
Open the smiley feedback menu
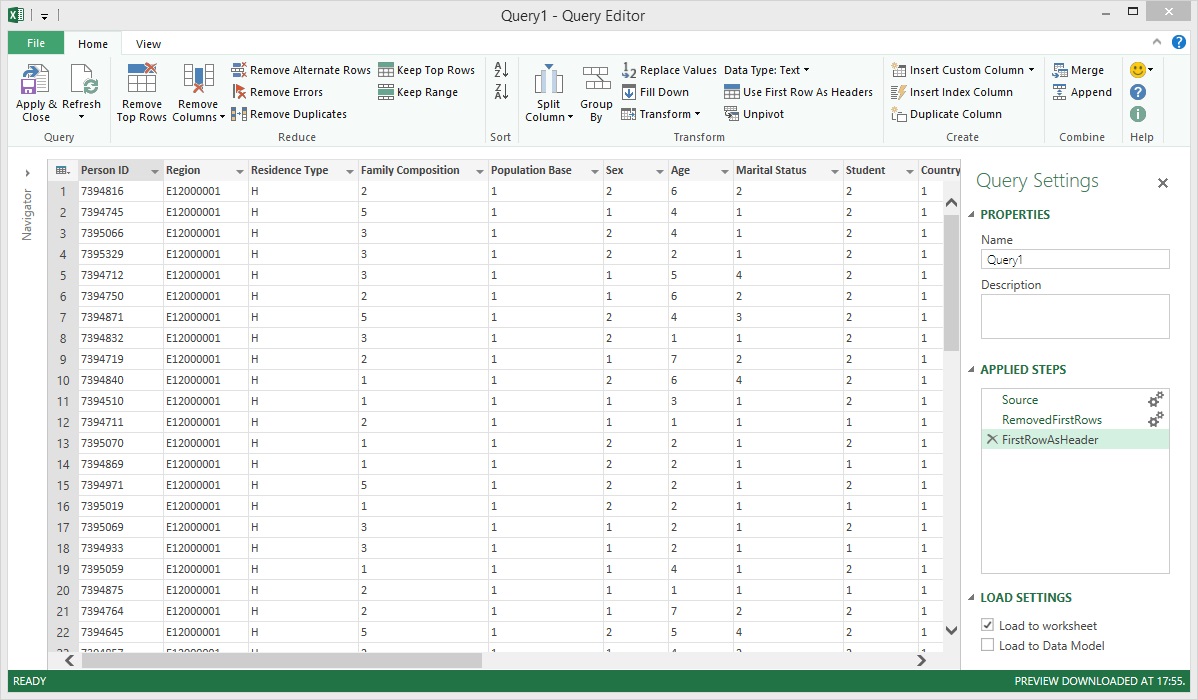click(x=1141, y=70)
